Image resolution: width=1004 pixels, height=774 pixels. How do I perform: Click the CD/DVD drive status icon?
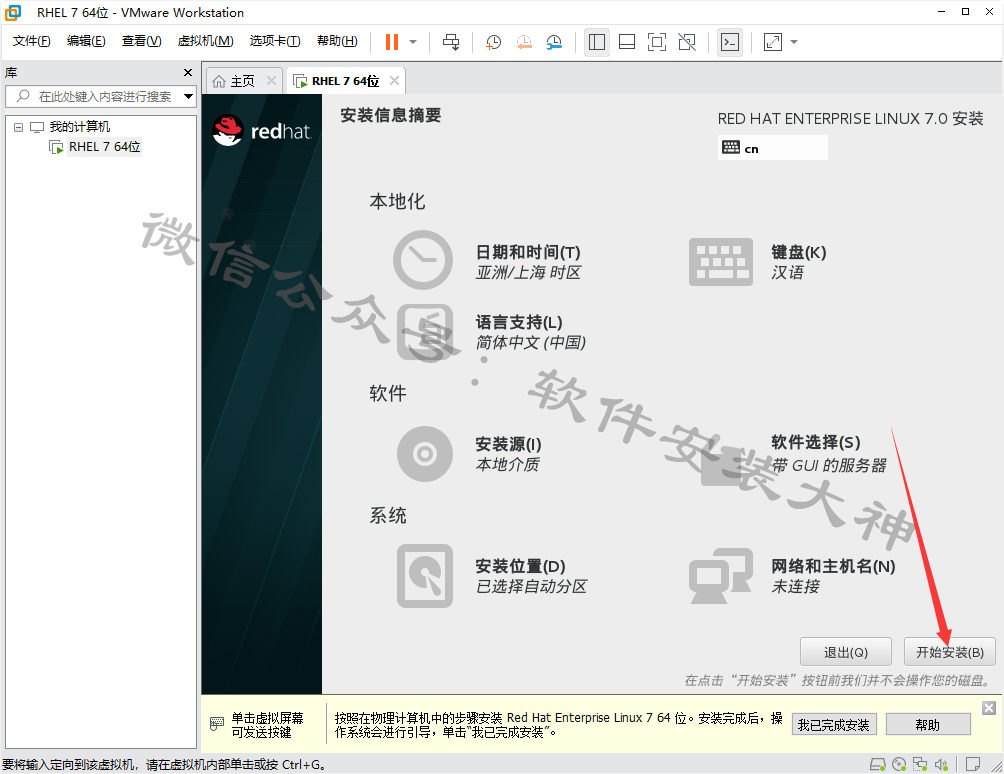(x=899, y=764)
